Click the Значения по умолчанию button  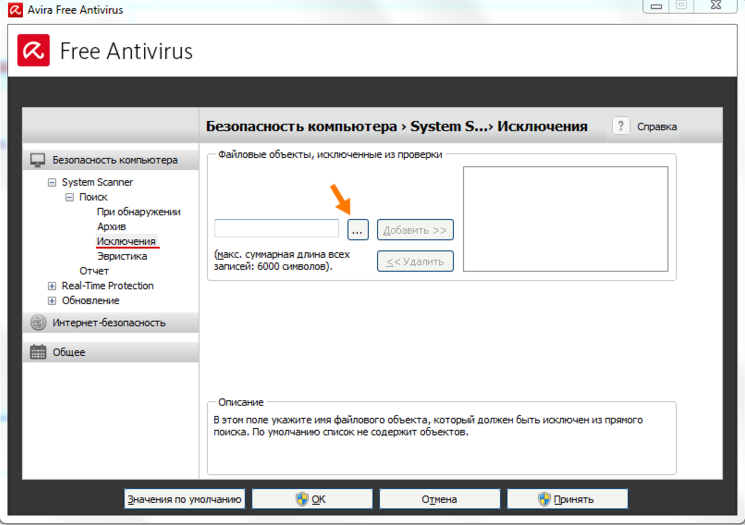[x=184, y=499]
